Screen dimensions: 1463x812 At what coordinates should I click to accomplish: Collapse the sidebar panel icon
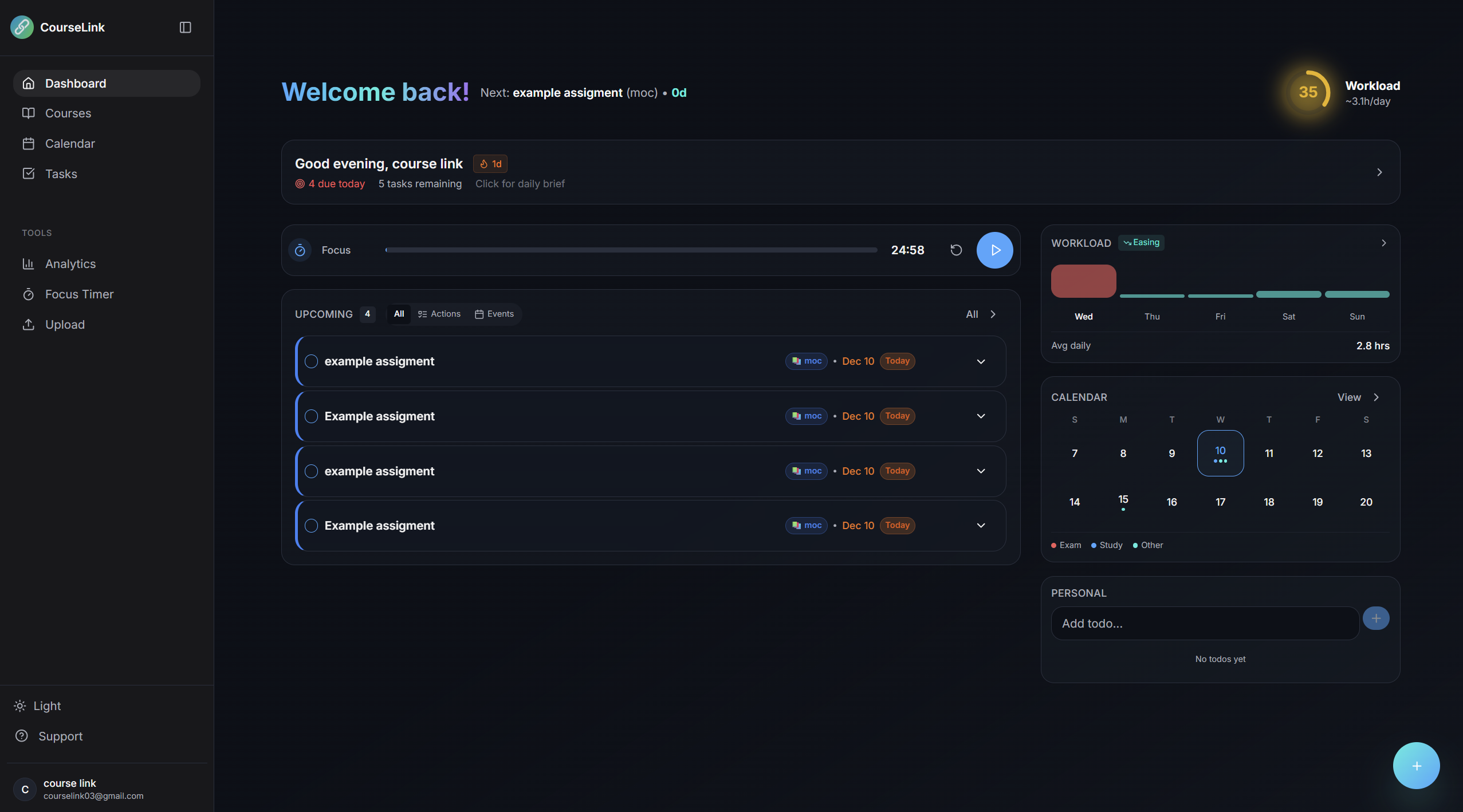185,27
